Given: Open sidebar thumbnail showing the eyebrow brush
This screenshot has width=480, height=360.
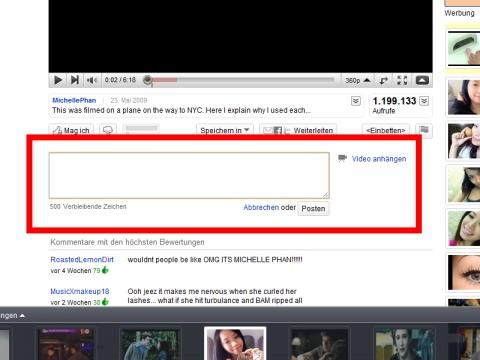Looking at the screenshot, I should (x=464, y=49).
